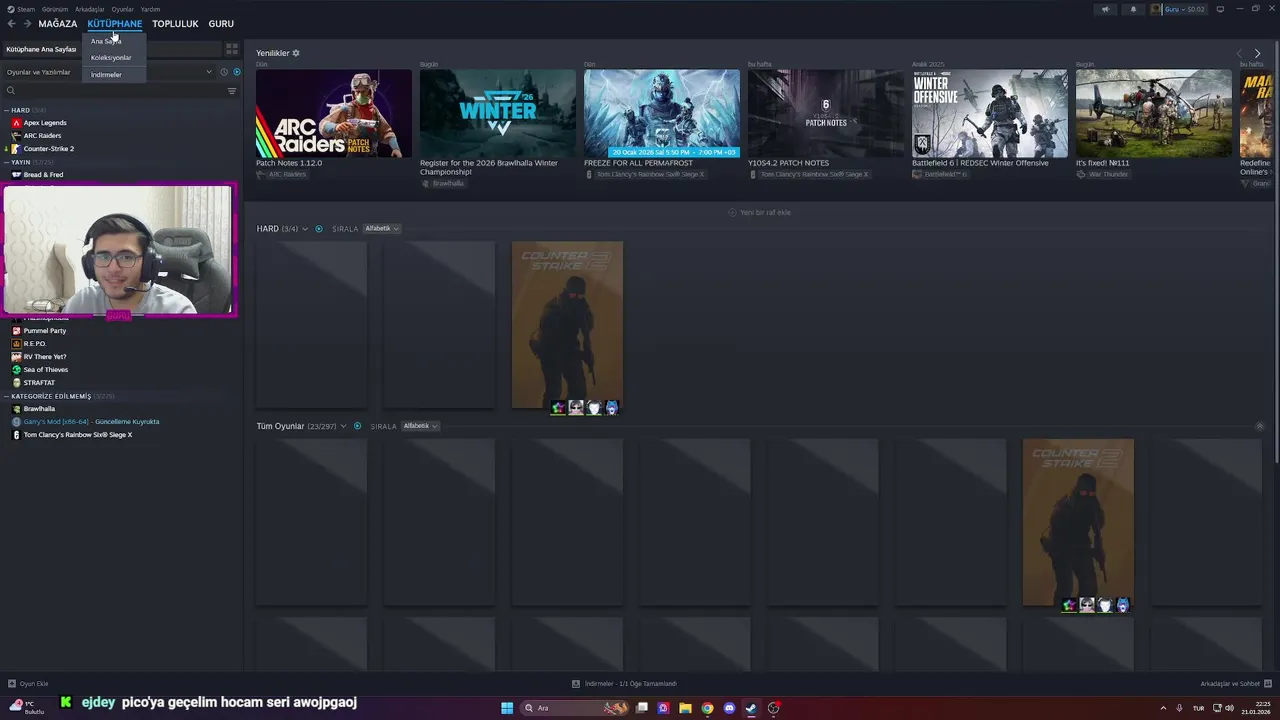Image resolution: width=1280 pixels, height=720 pixels.
Task: Open the Arkadaşlar menu
Action: pyautogui.click(x=90, y=9)
